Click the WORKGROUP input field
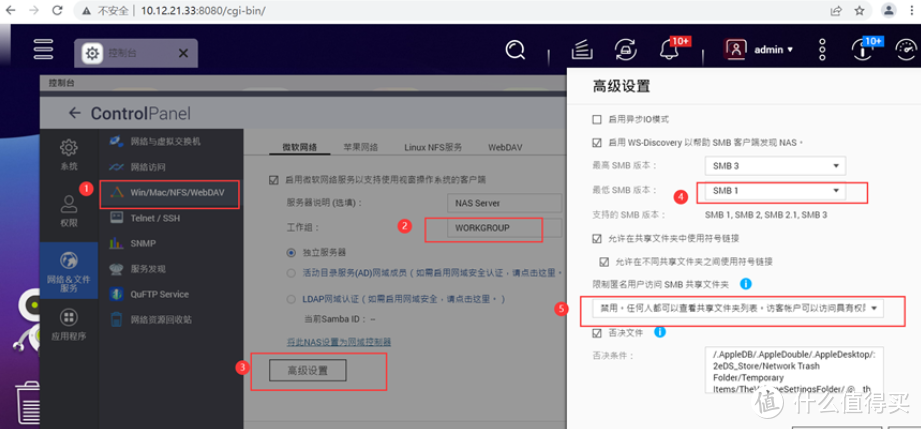The width and height of the screenshot is (921, 429). point(504,228)
